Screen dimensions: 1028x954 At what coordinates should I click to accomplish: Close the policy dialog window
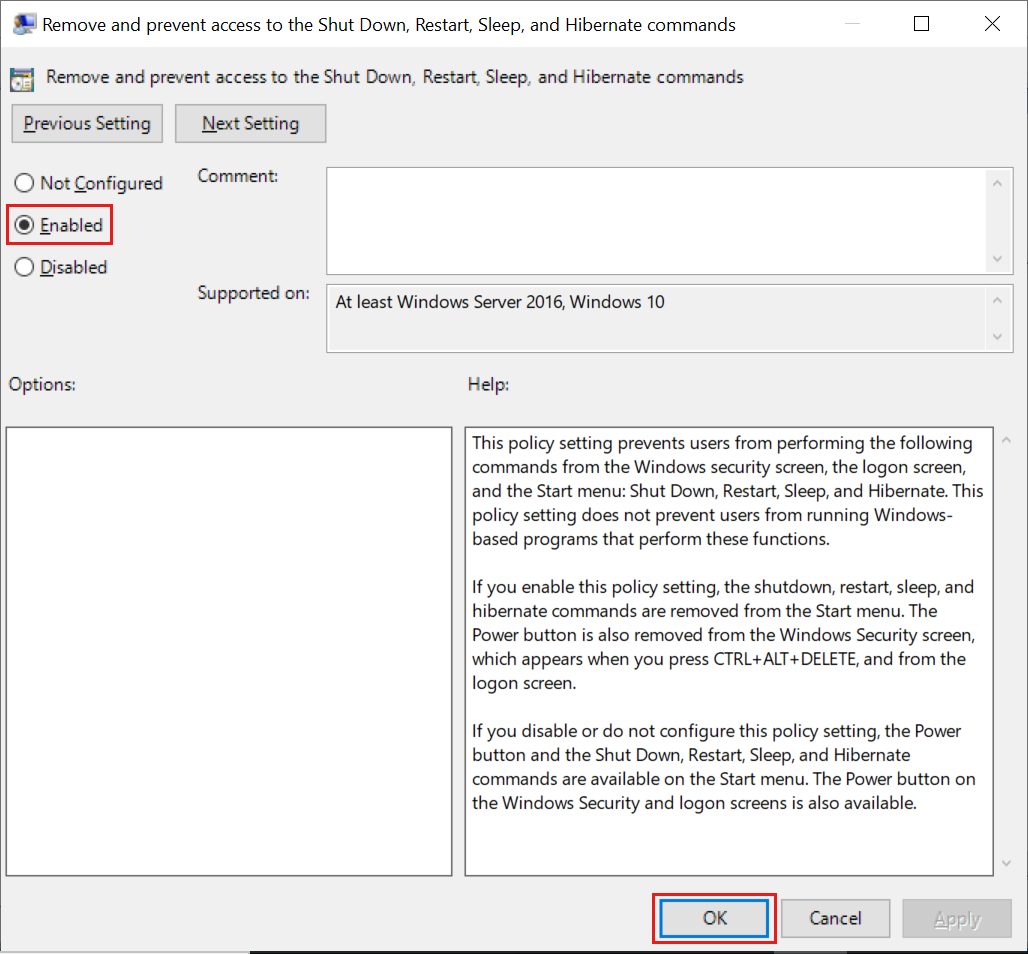(x=992, y=24)
